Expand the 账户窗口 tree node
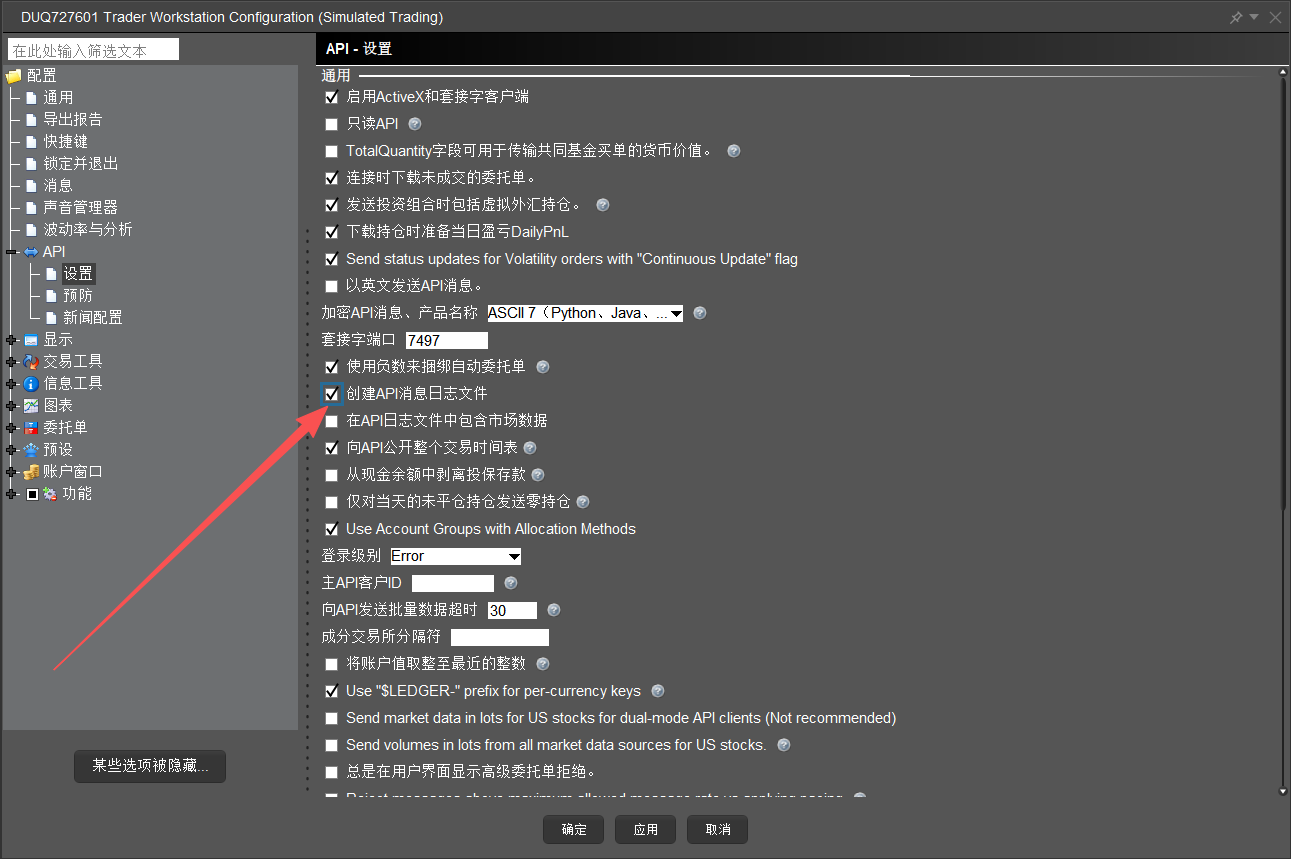1291x859 pixels. (x=12, y=472)
